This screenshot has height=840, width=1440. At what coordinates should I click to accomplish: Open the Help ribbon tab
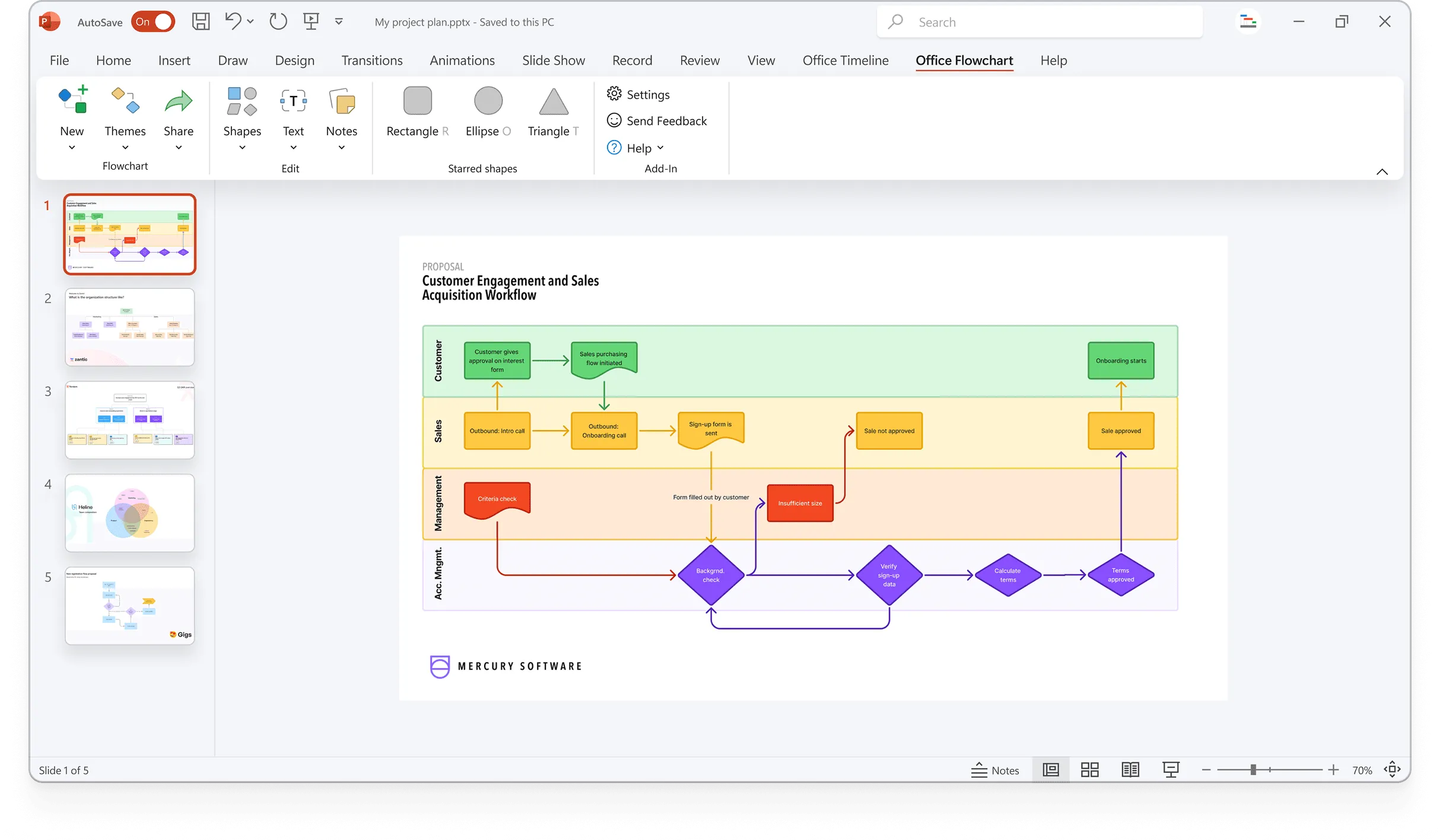pyautogui.click(x=1054, y=61)
